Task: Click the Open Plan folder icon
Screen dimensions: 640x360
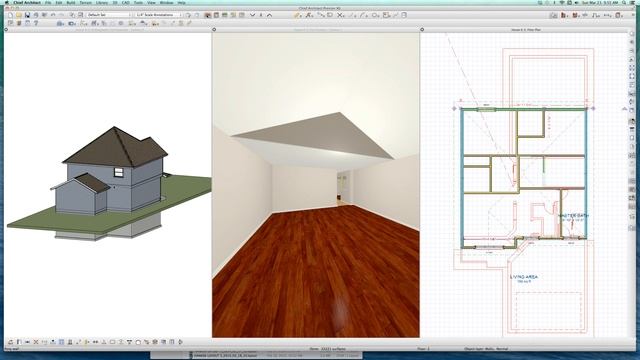Action: 19,15
